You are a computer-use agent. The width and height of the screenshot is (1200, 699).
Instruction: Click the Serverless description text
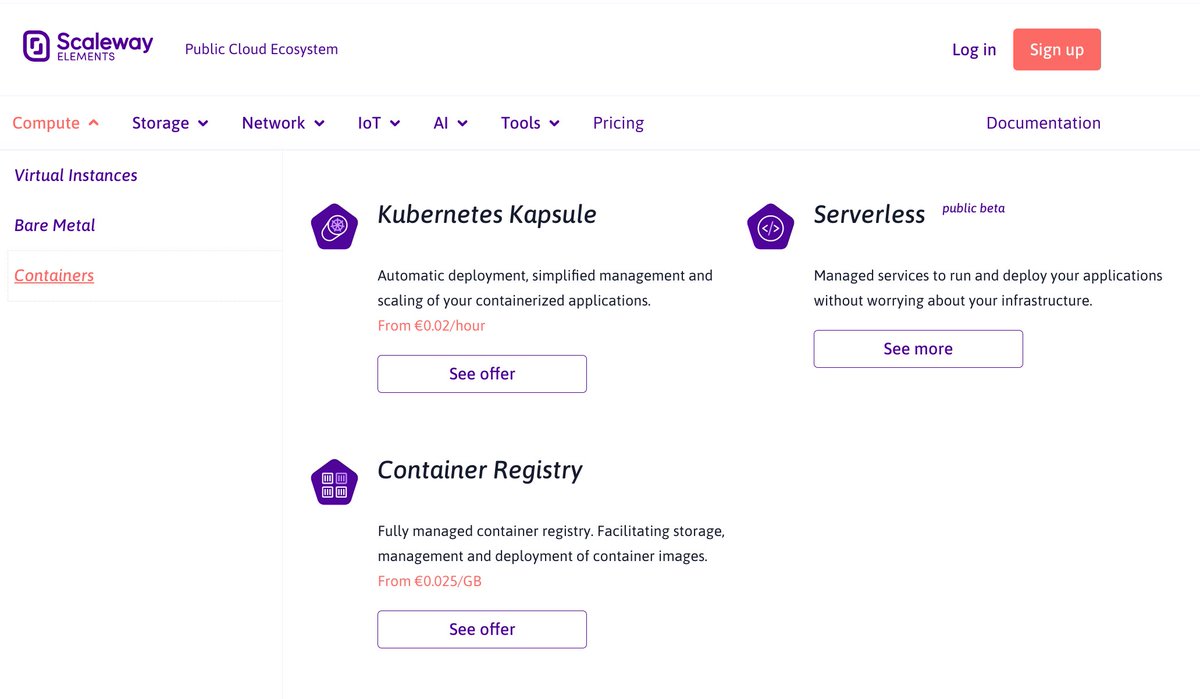click(988, 287)
